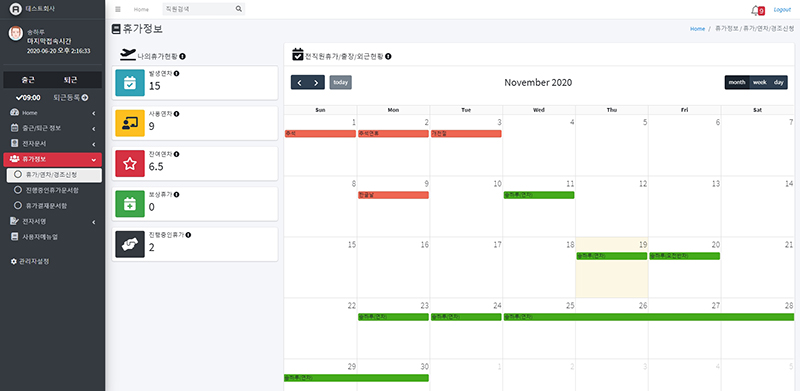Click the company logo icon in the sidebar header

coord(16,9)
